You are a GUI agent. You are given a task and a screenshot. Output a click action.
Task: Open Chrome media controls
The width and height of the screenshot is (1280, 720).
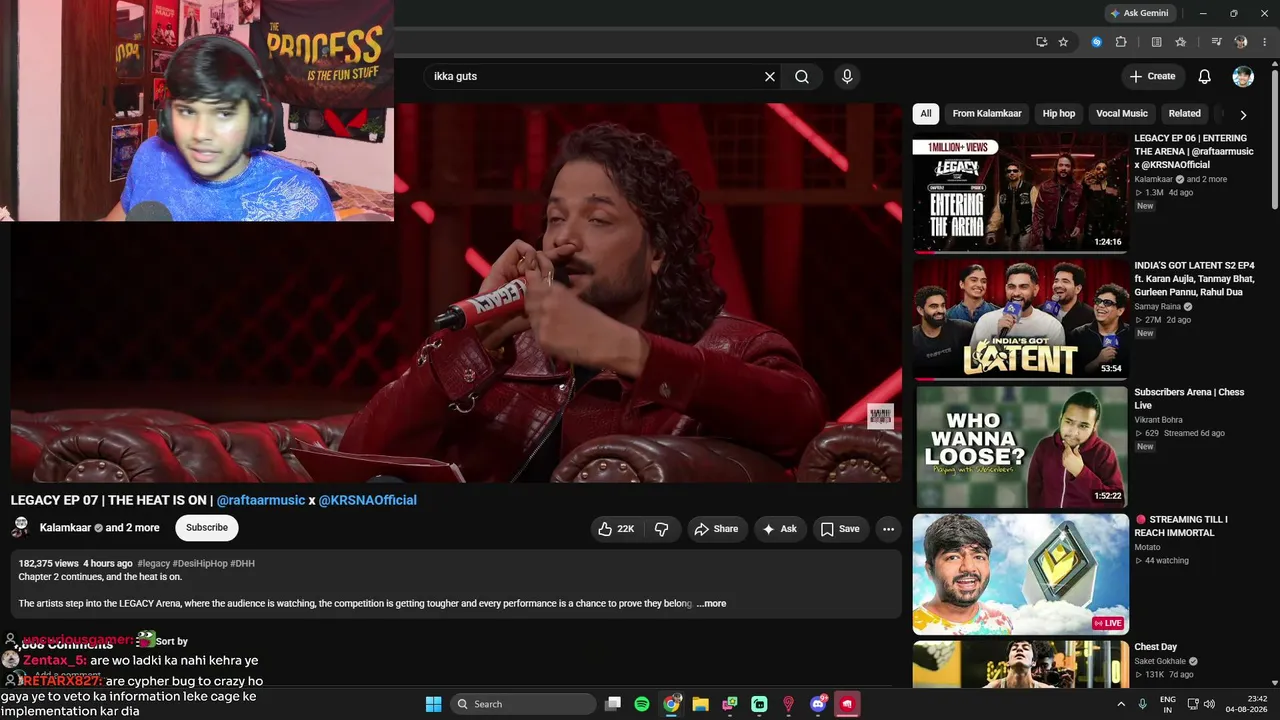pyautogui.click(x=1217, y=42)
